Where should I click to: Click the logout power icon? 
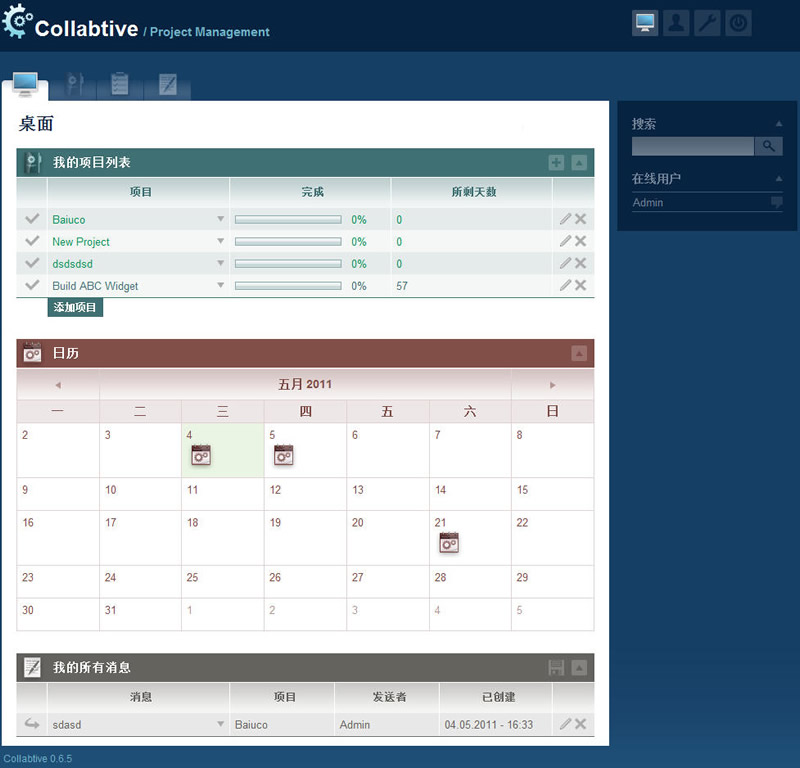738,23
